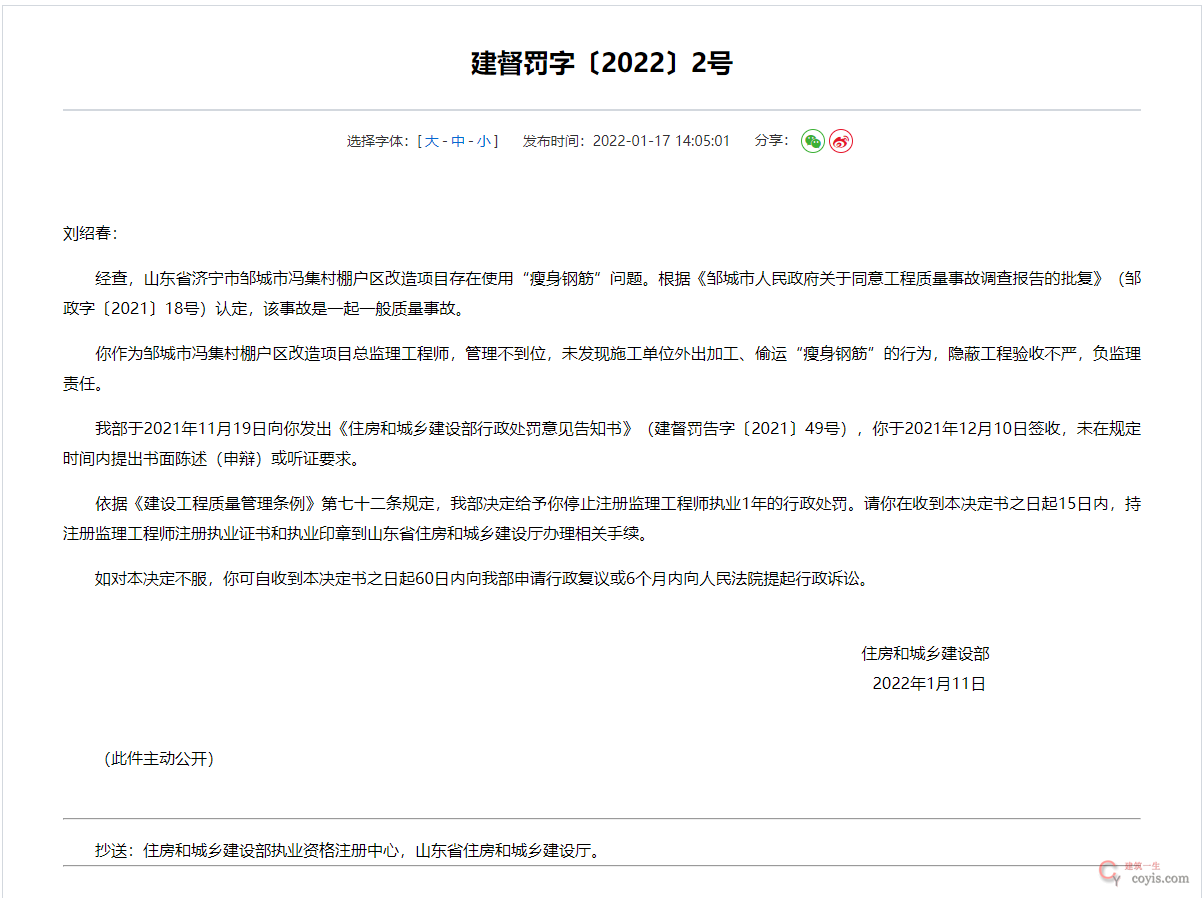Click the addressee name 刘绍春

(90, 234)
